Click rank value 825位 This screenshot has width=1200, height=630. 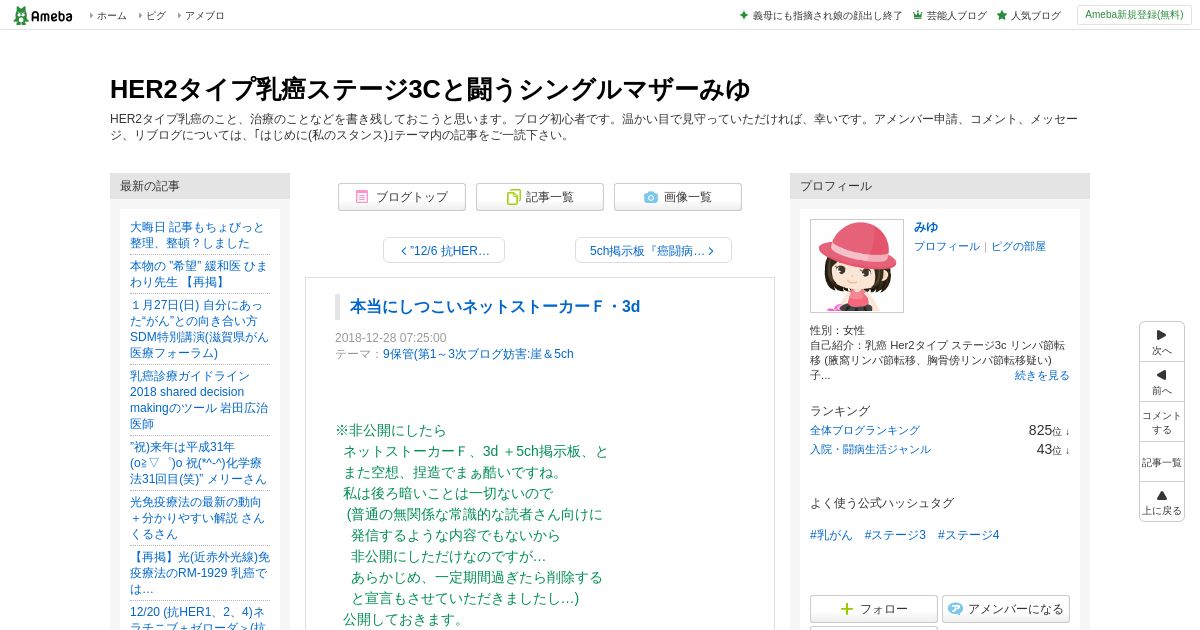(x=1045, y=430)
